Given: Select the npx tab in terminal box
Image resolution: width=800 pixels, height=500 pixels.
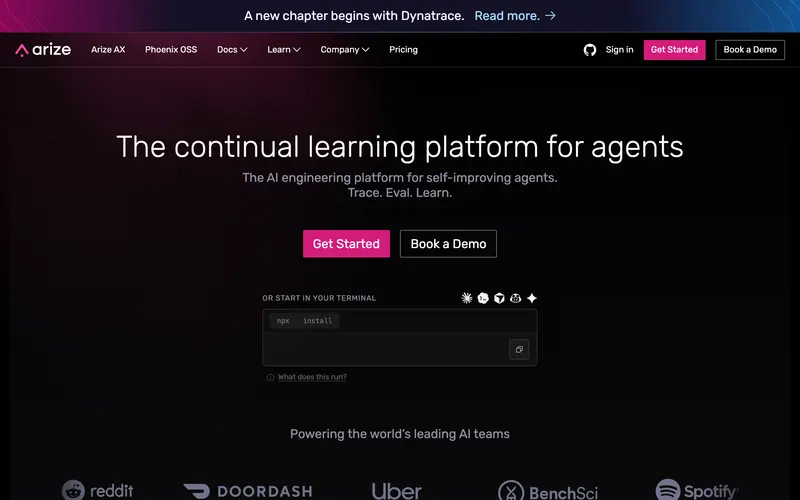Looking at the screenshot, I should click(x=283, y=321).
